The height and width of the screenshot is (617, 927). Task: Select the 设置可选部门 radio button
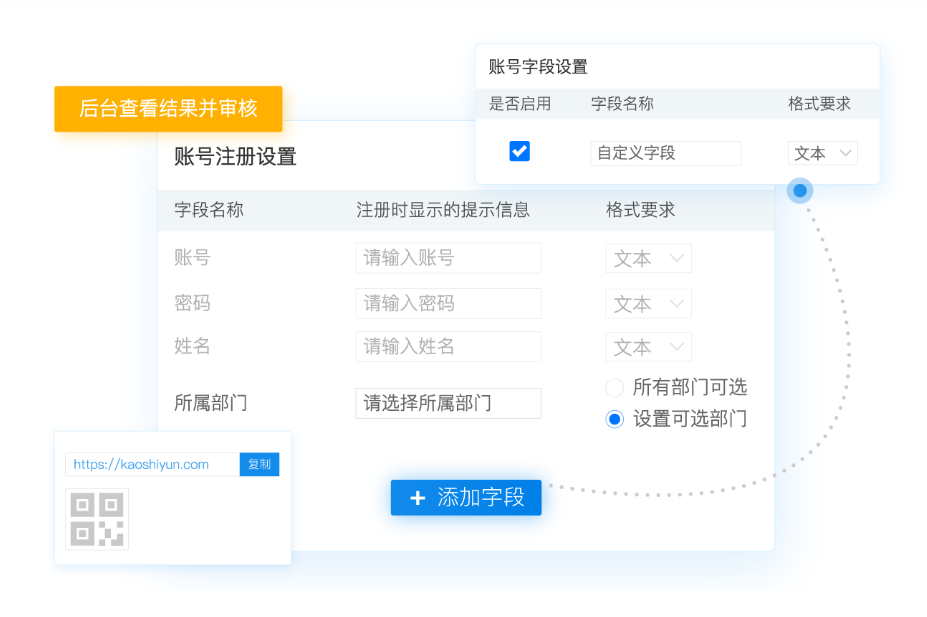(x=614, y=419)
